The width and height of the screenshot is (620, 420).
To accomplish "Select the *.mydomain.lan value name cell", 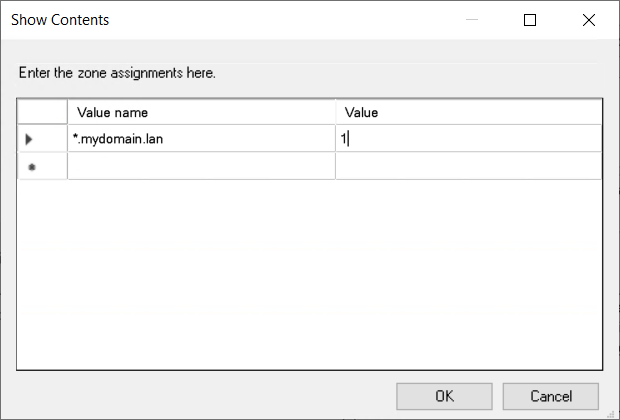I will 200,140.
